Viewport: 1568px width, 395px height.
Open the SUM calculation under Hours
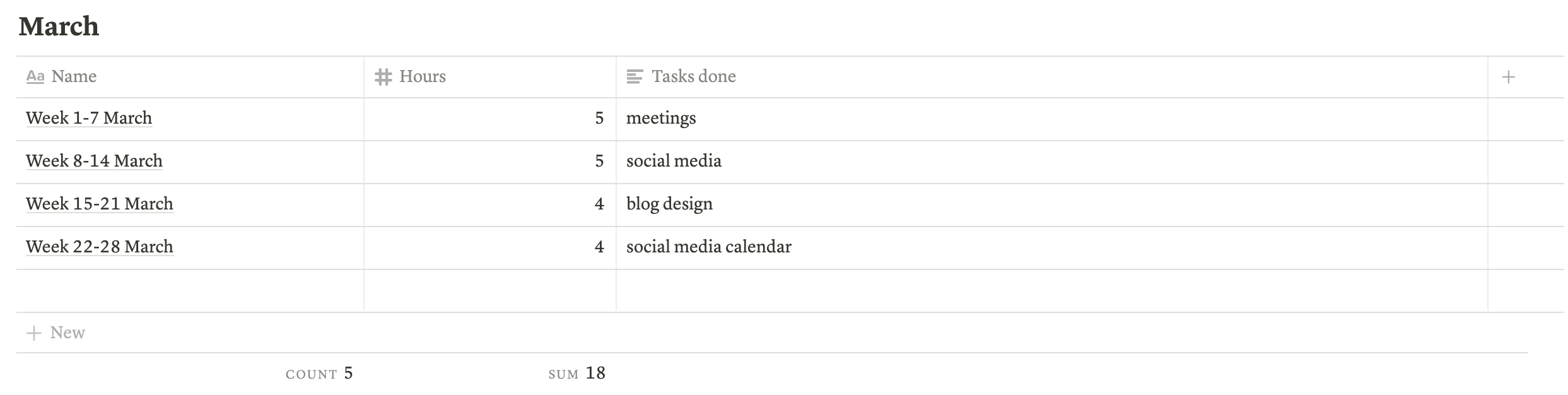(x=576, y=374)
